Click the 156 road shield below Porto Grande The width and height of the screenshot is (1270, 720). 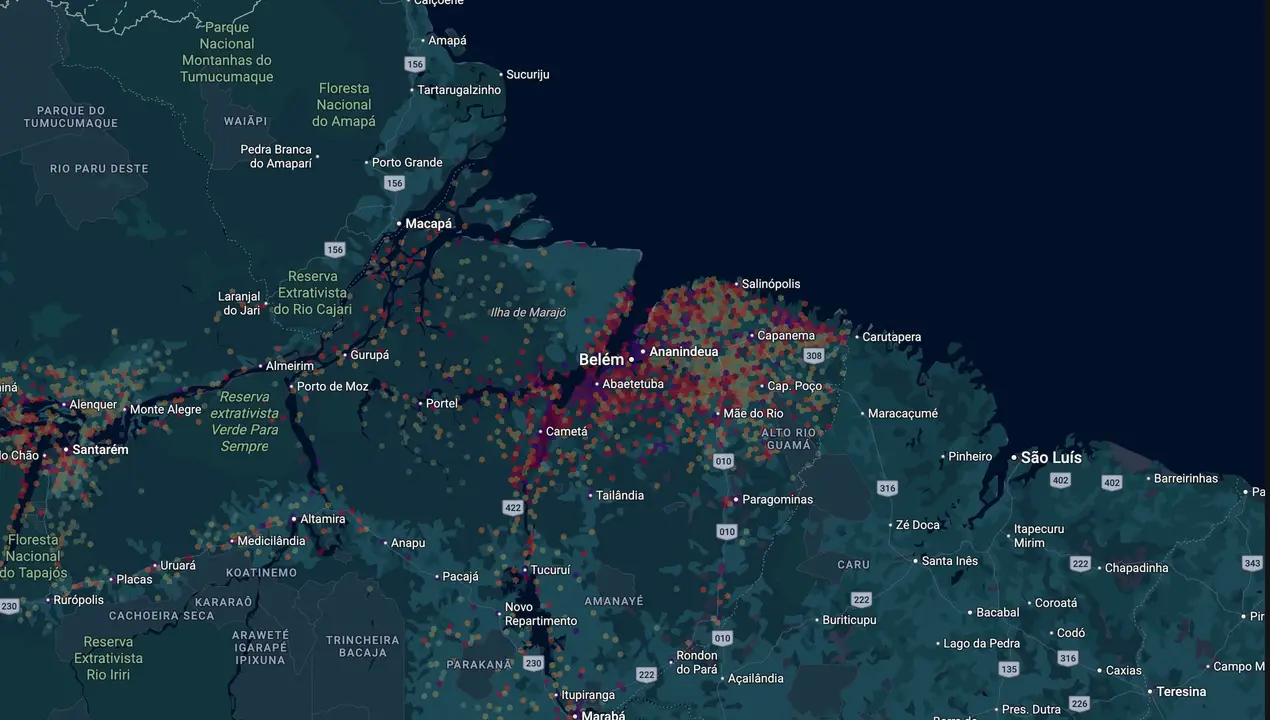point(395,183)
